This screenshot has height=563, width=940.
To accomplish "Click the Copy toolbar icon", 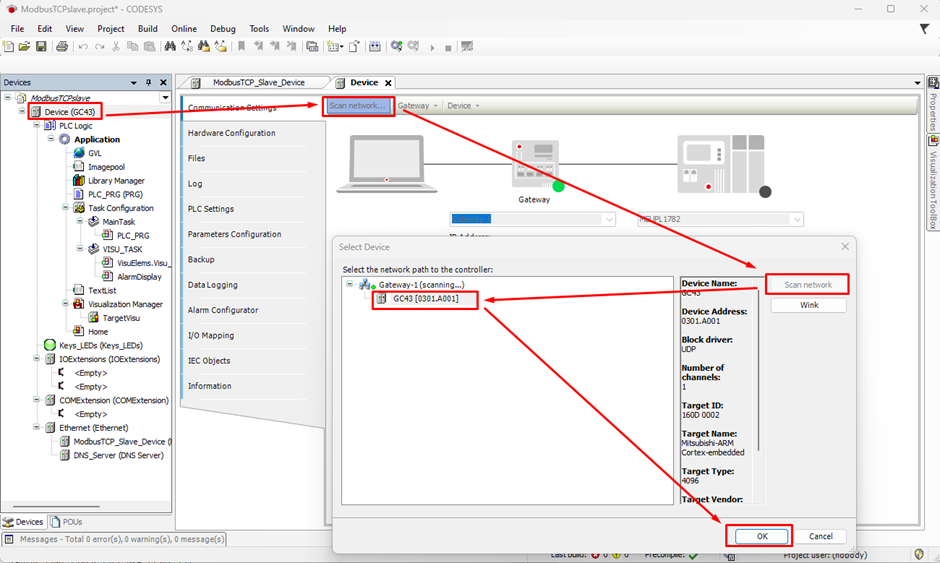I will click(x=132, y=46).
